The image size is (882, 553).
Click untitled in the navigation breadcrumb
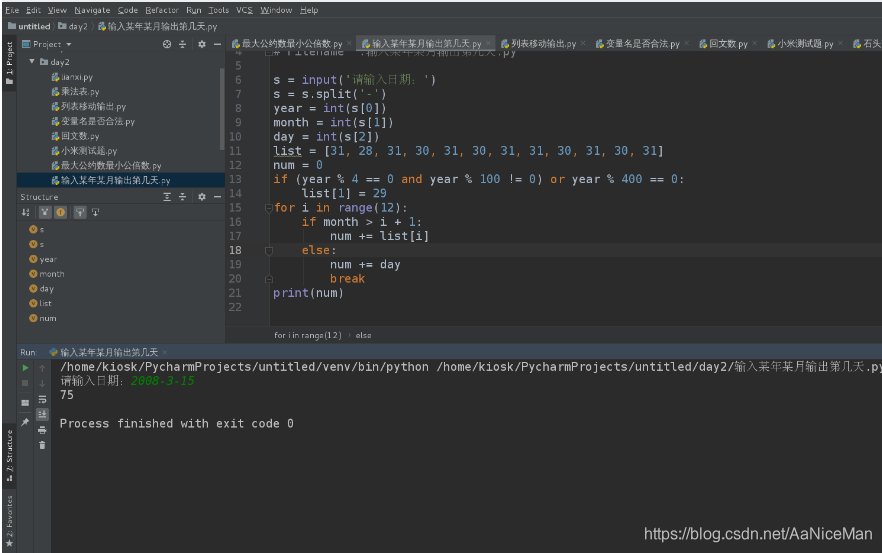[29, 26]
